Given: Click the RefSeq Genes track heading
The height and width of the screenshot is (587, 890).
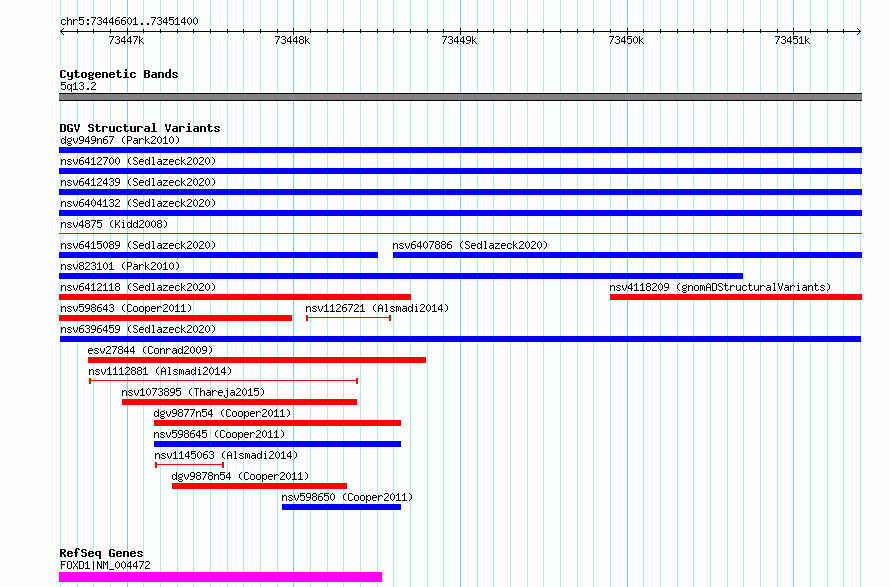Looking at the screenshot, I should (102, 553).
